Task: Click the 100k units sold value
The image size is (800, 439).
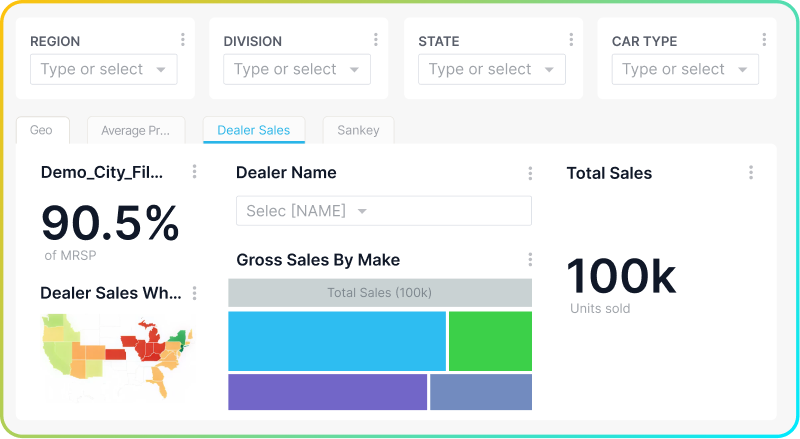Action: pos(621,276)
